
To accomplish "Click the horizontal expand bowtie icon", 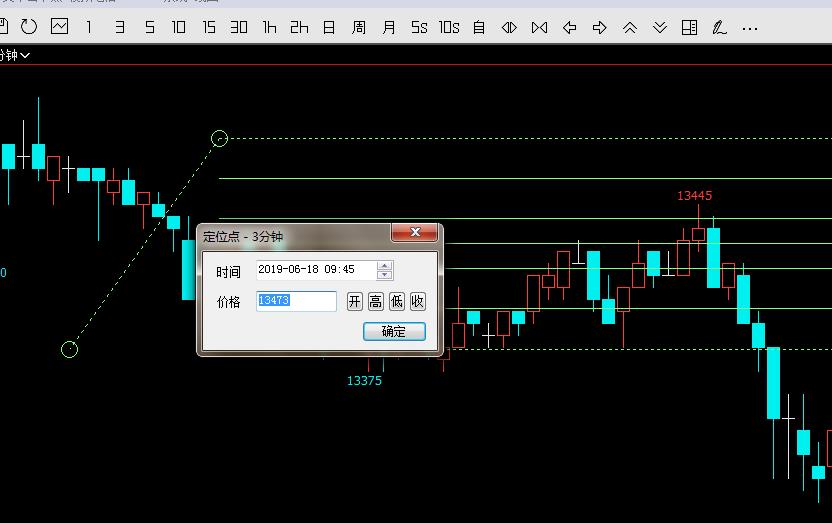I will tap(539, 27).
